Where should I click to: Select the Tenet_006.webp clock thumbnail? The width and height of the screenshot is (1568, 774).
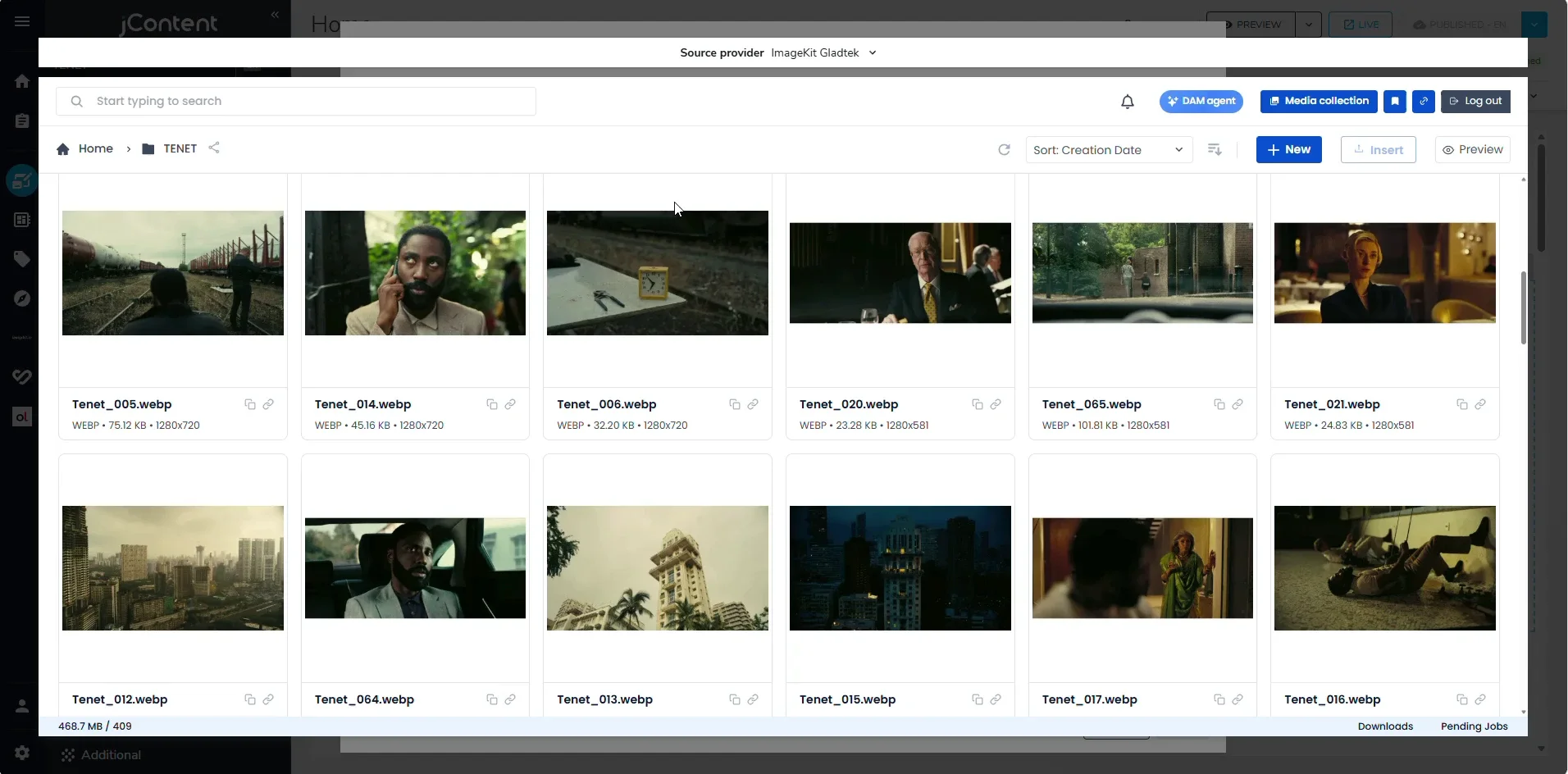658,273
